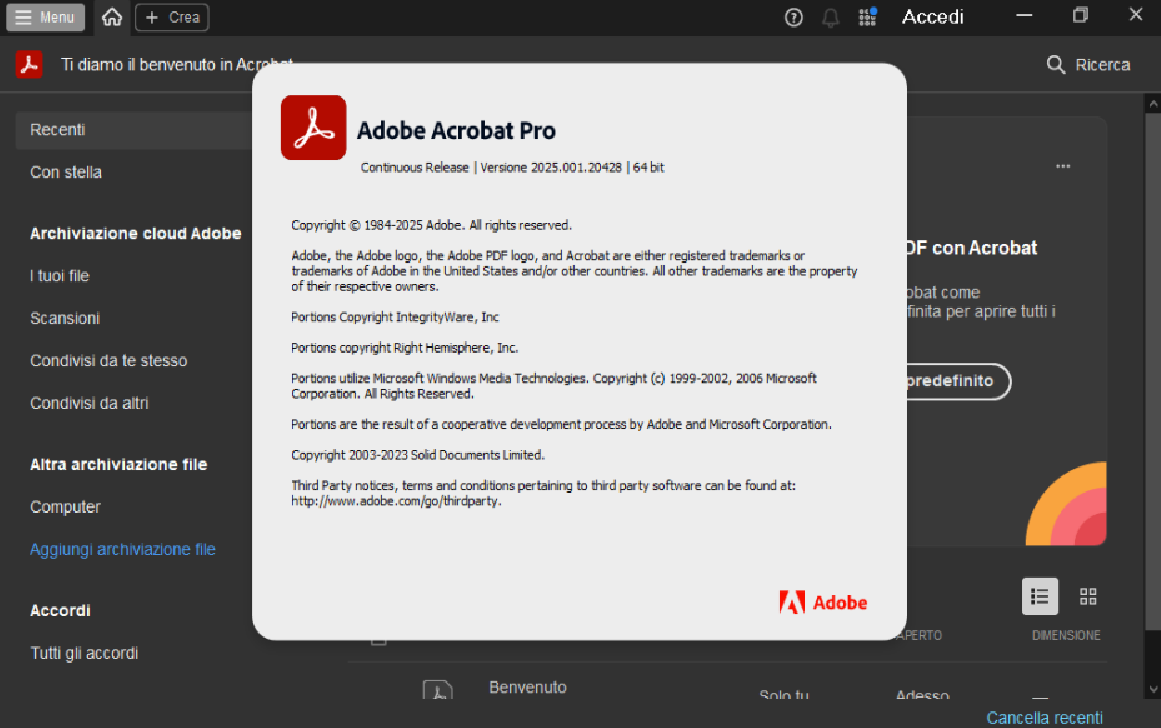Select Con stella in the sidebar
The height and width of the screenshot is (728, 1161).
point(66,172)
